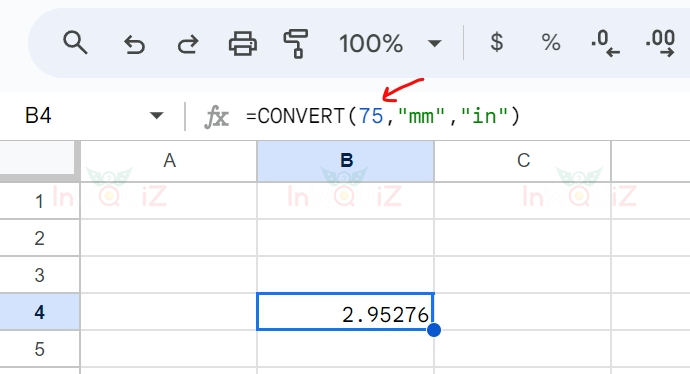Print the spreadsheet
Screen dimensions: 690x374
pyautogui.click(x=242, y=44)
